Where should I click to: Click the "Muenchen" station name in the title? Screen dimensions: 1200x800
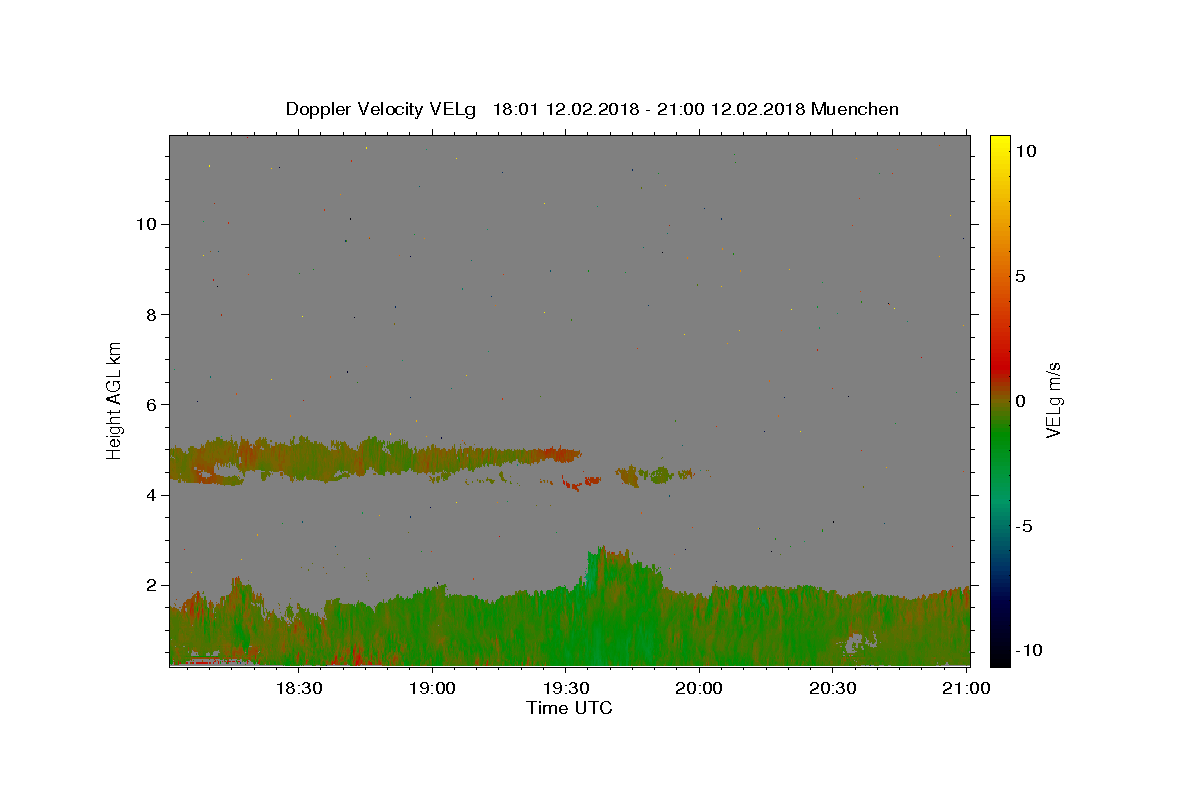[855, 109]
